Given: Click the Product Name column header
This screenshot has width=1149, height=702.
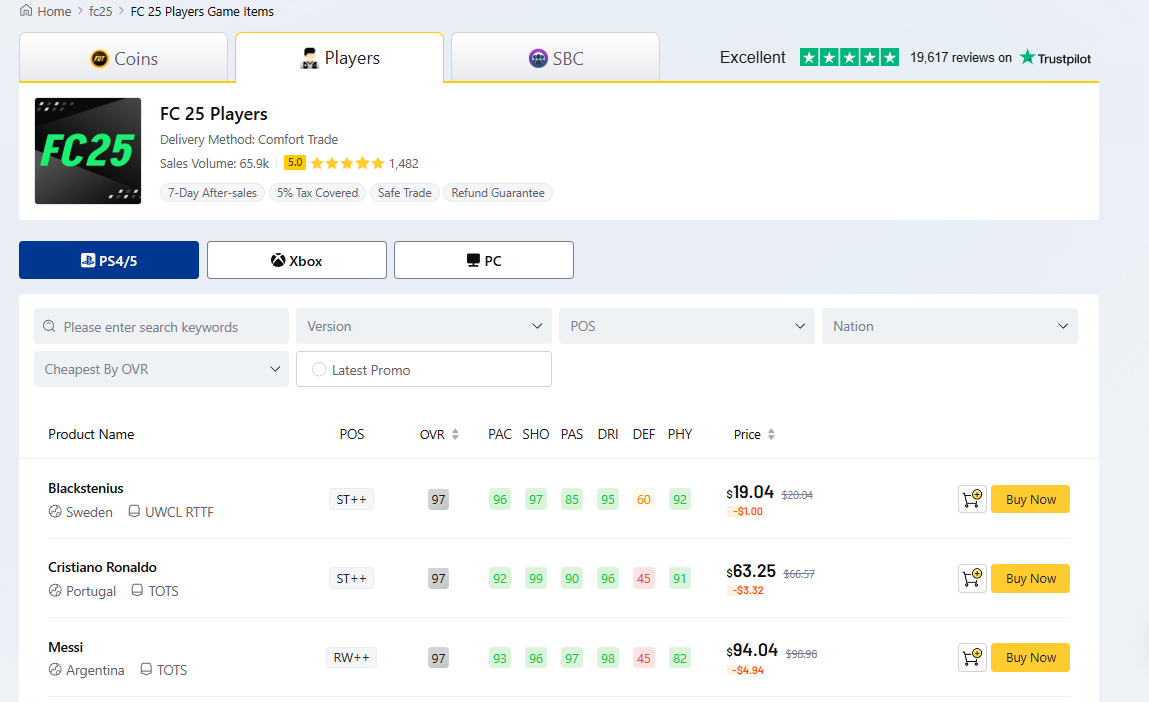Looking at the screenshot, I should point(91,435).
